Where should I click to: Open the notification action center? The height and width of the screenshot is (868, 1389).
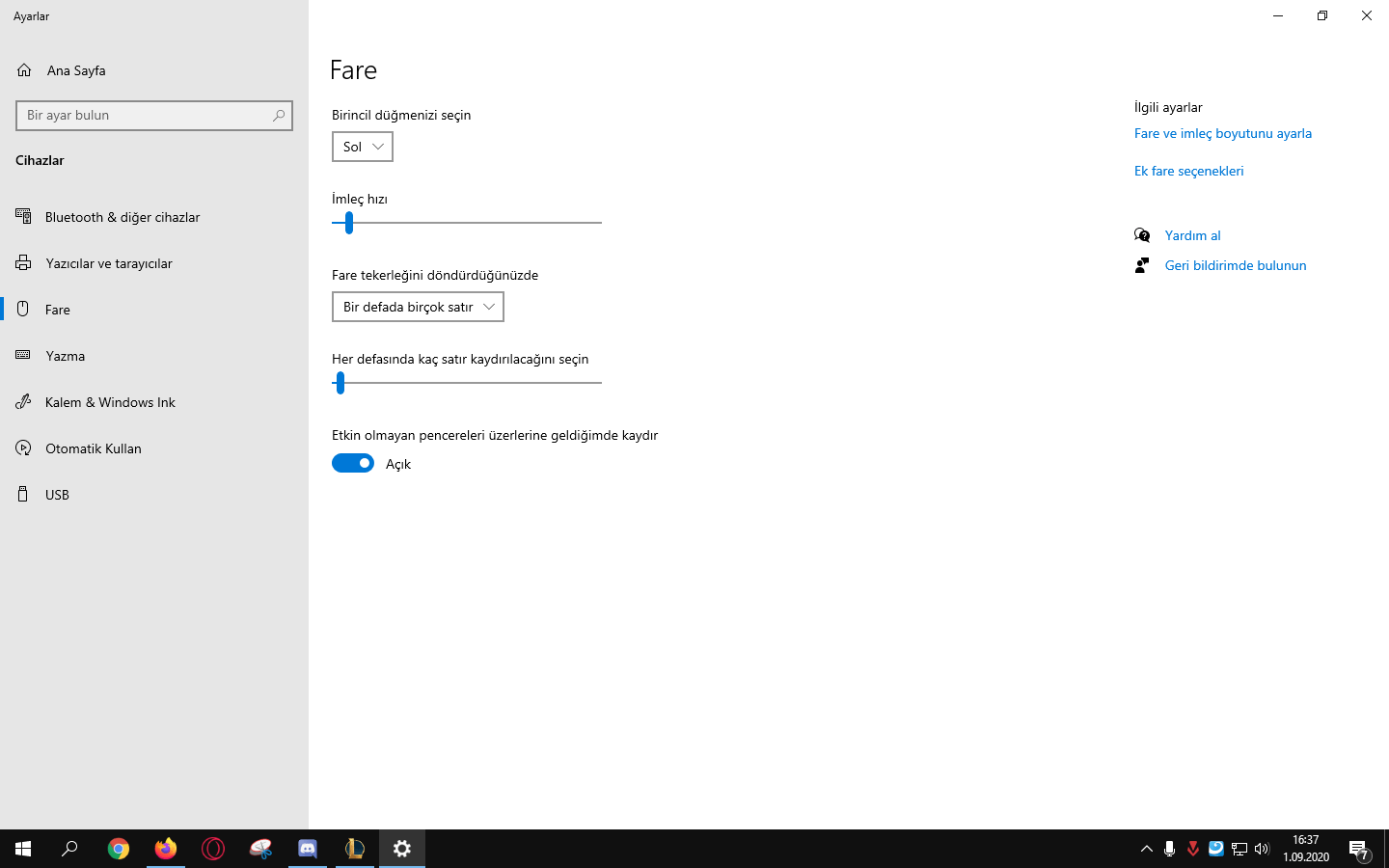[1359, 849]
